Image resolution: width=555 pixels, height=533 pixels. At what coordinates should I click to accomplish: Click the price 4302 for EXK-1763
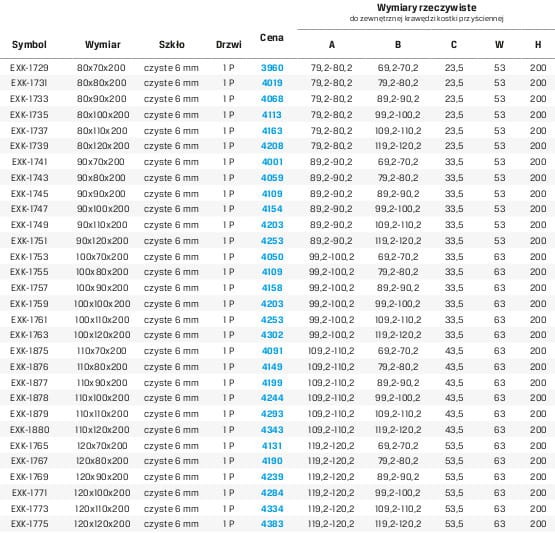coord(272,335)
